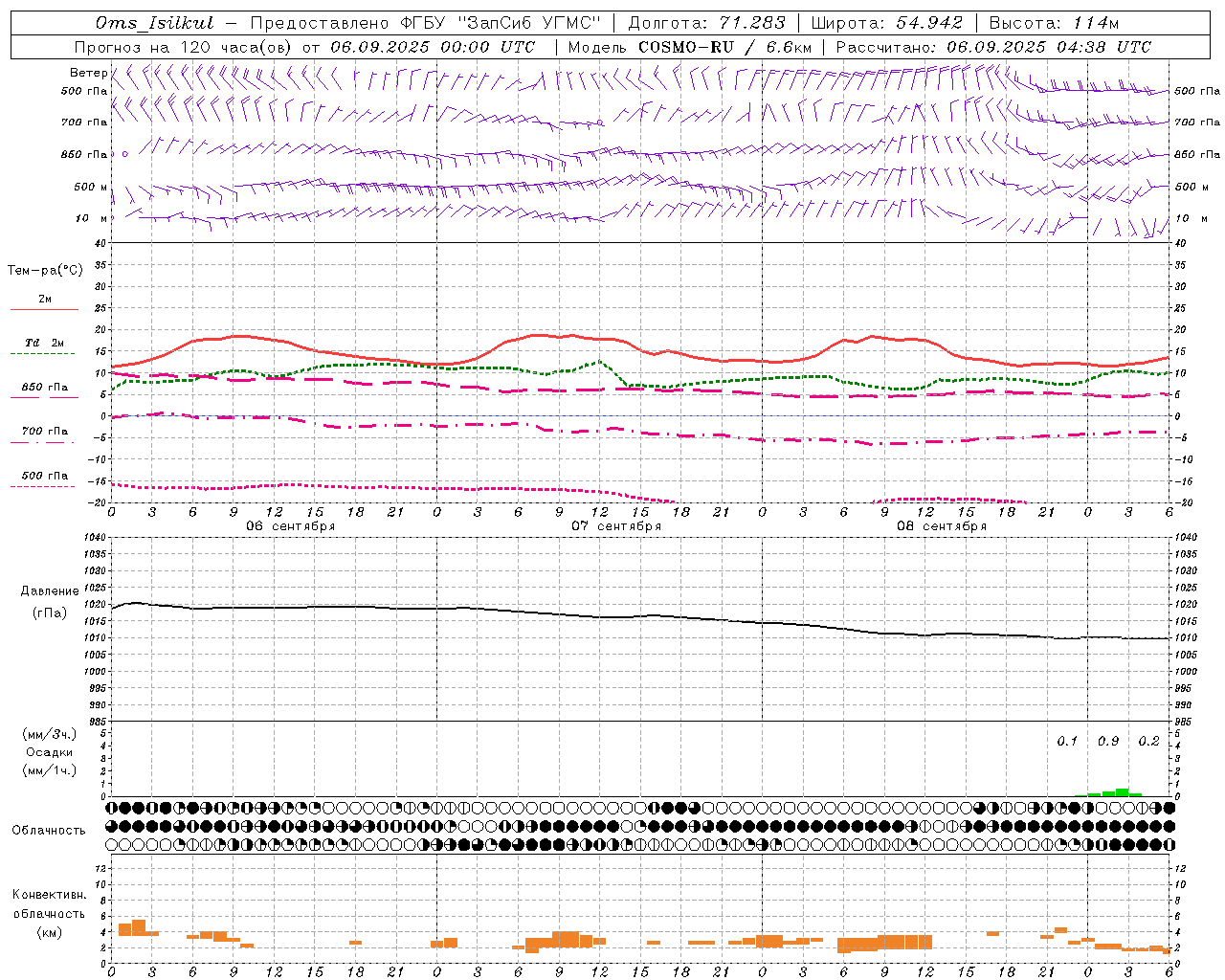Click the (км) convective cloud unit label
This screenshot has height=980, width=1225.
coord(49,932)
